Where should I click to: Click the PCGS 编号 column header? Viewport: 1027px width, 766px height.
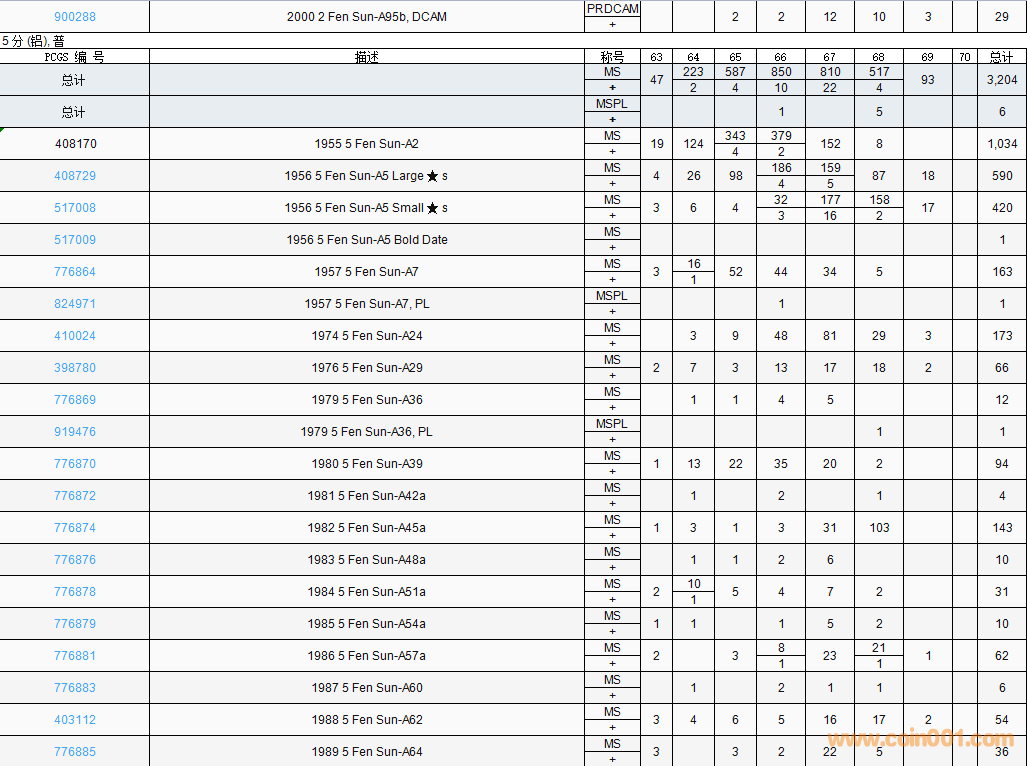(x=75, y=57)
